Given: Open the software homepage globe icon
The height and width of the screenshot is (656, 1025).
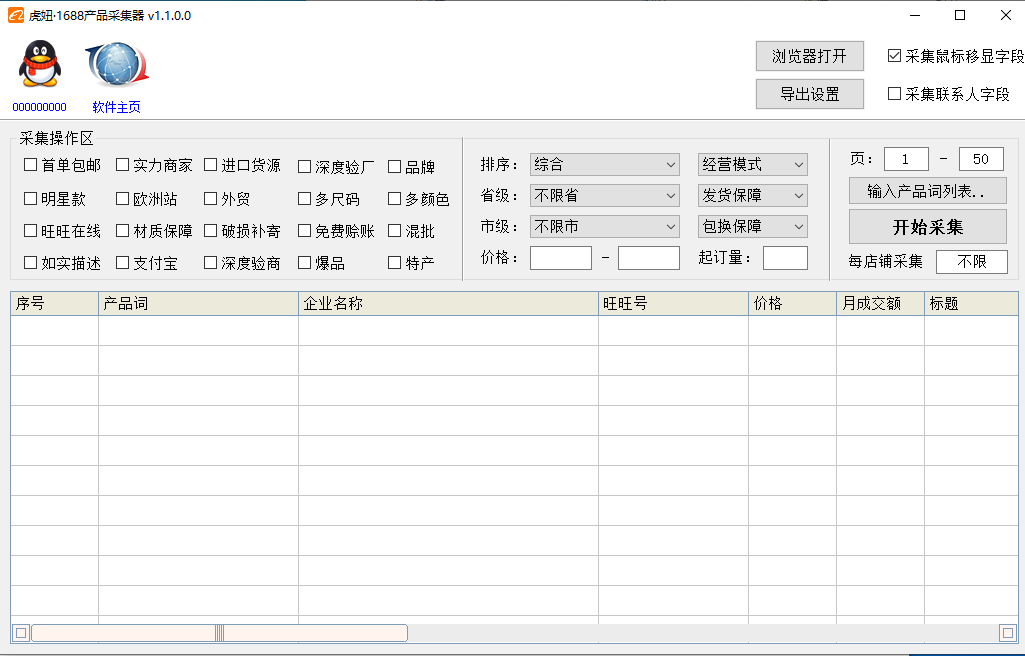Looking at the screenshot, I should pos(116,65).
